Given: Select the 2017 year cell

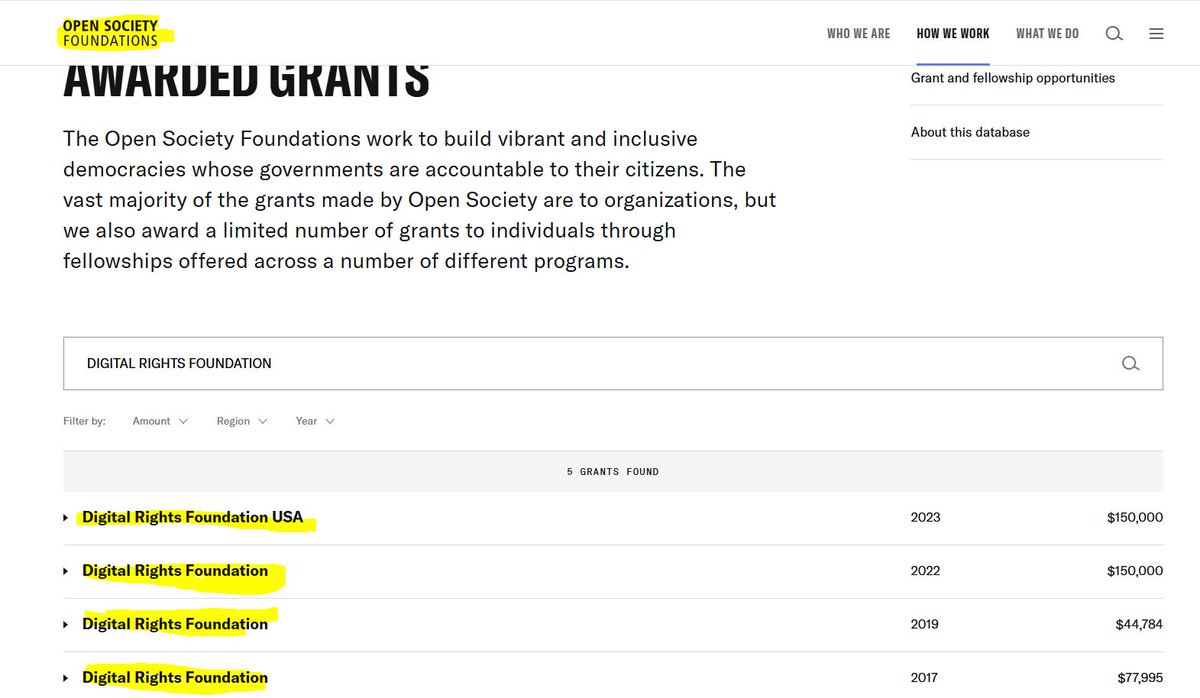Looking at the screenshot, I should [x=925, y=677].
